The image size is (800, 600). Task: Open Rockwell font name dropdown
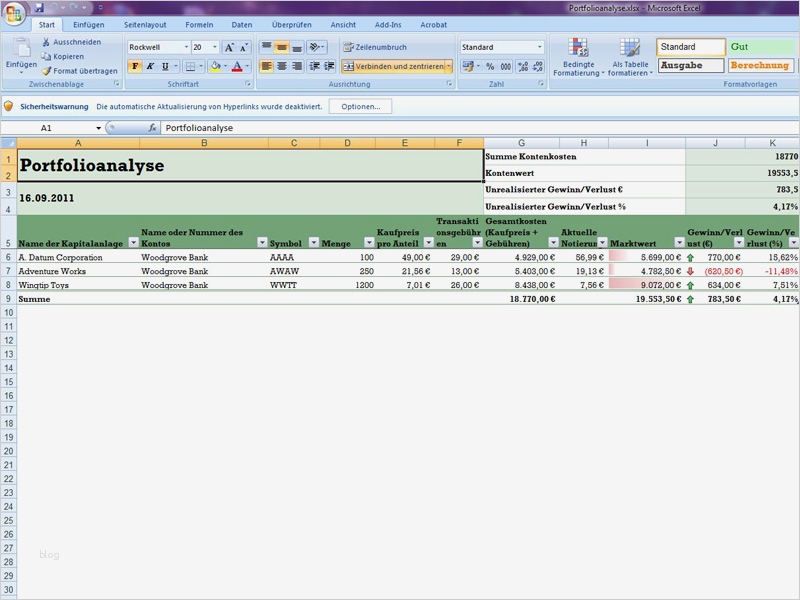(x=186, y=47)
